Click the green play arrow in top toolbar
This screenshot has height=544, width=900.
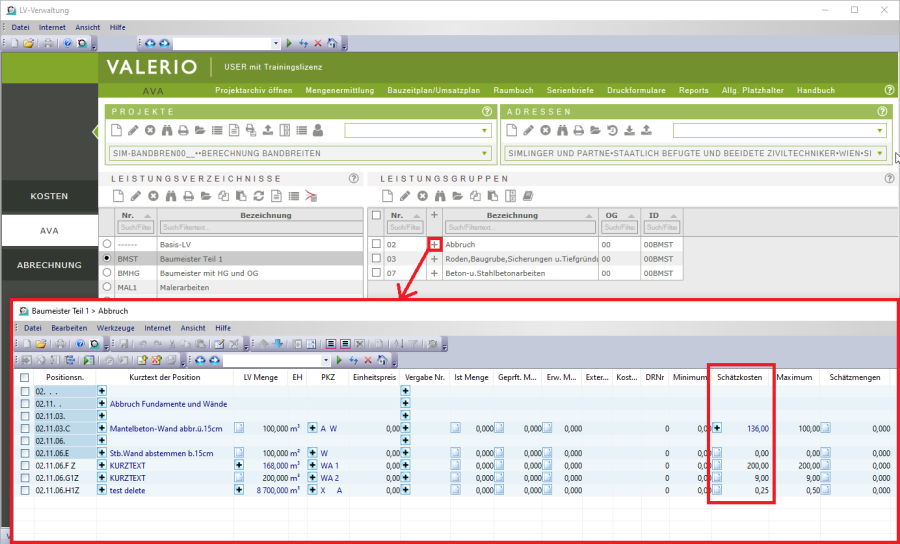coord(289,44)
